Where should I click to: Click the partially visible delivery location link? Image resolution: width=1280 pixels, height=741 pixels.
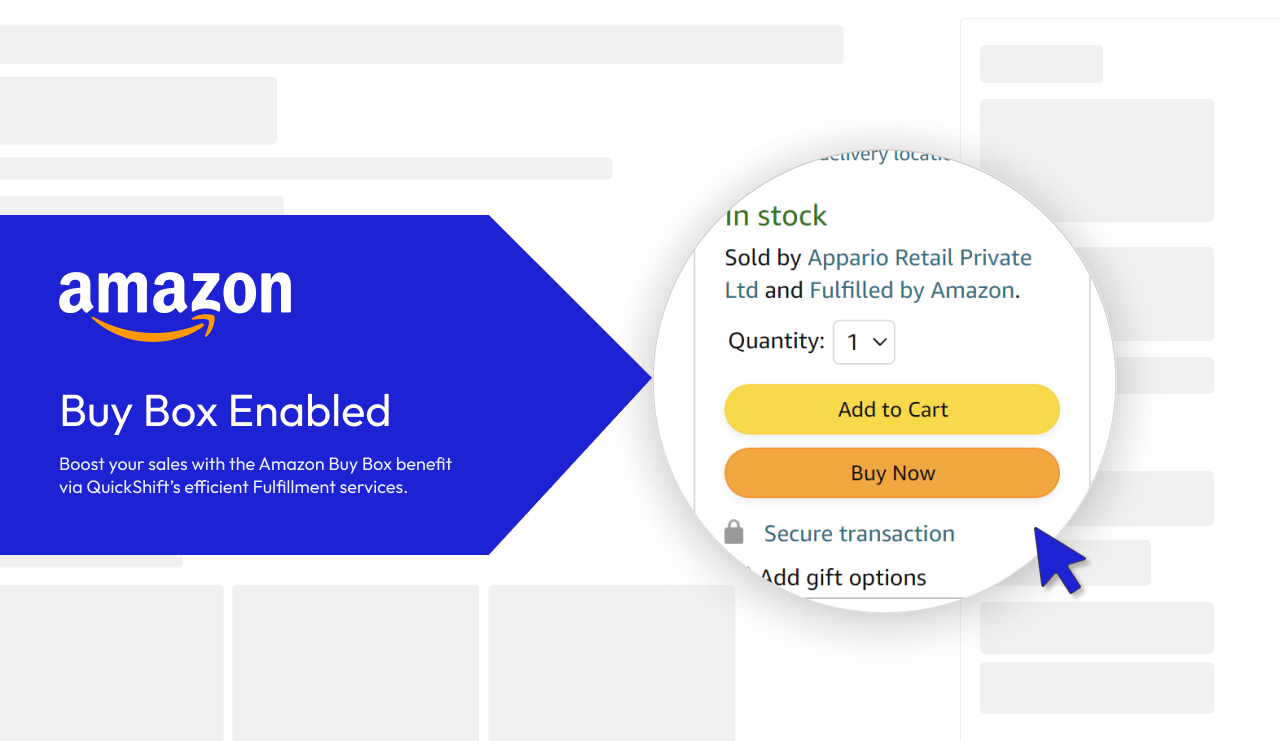pyautogui.click(x=880, y=155)
